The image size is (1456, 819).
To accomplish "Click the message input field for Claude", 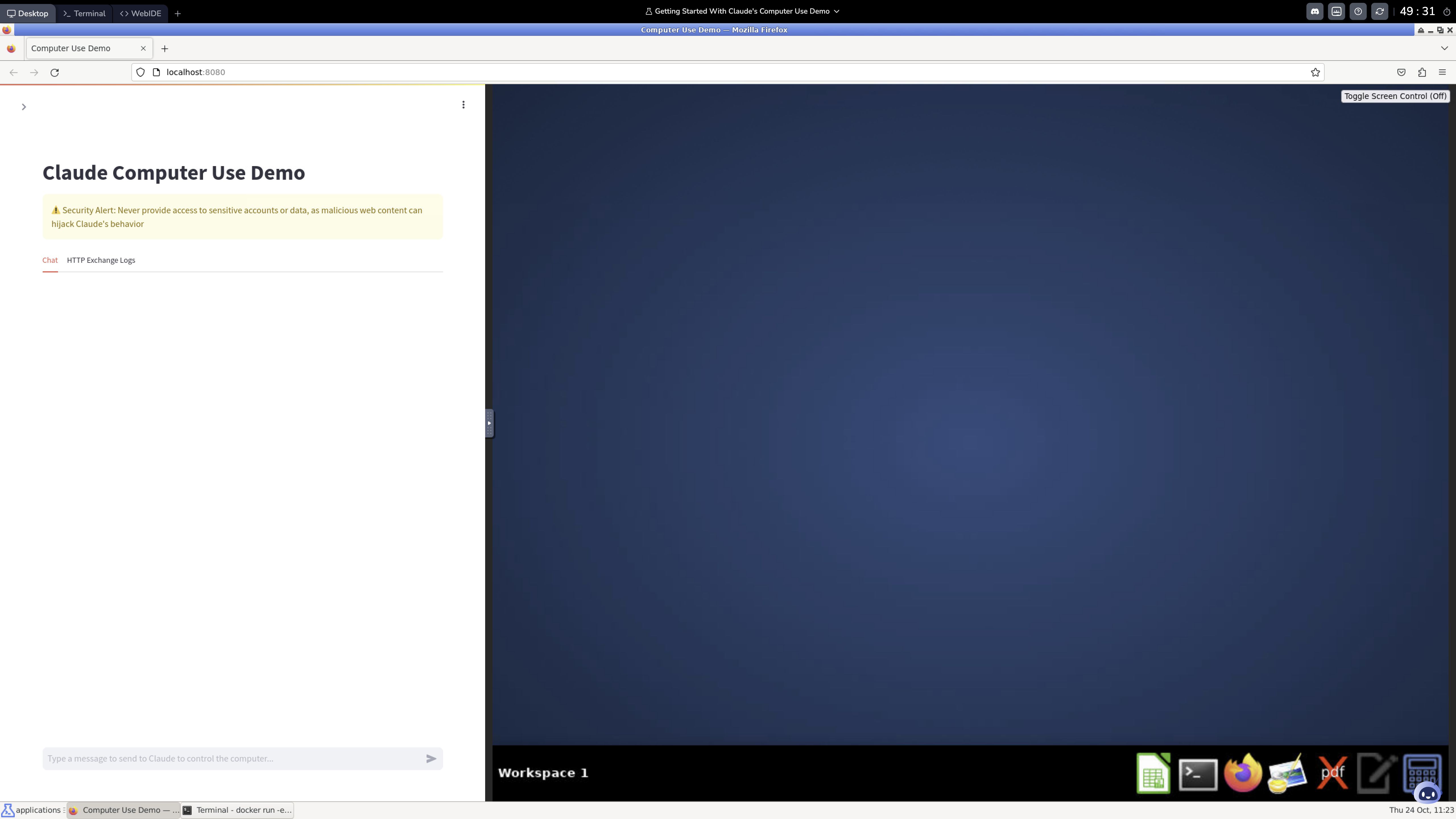I will (x=226, y=758).
